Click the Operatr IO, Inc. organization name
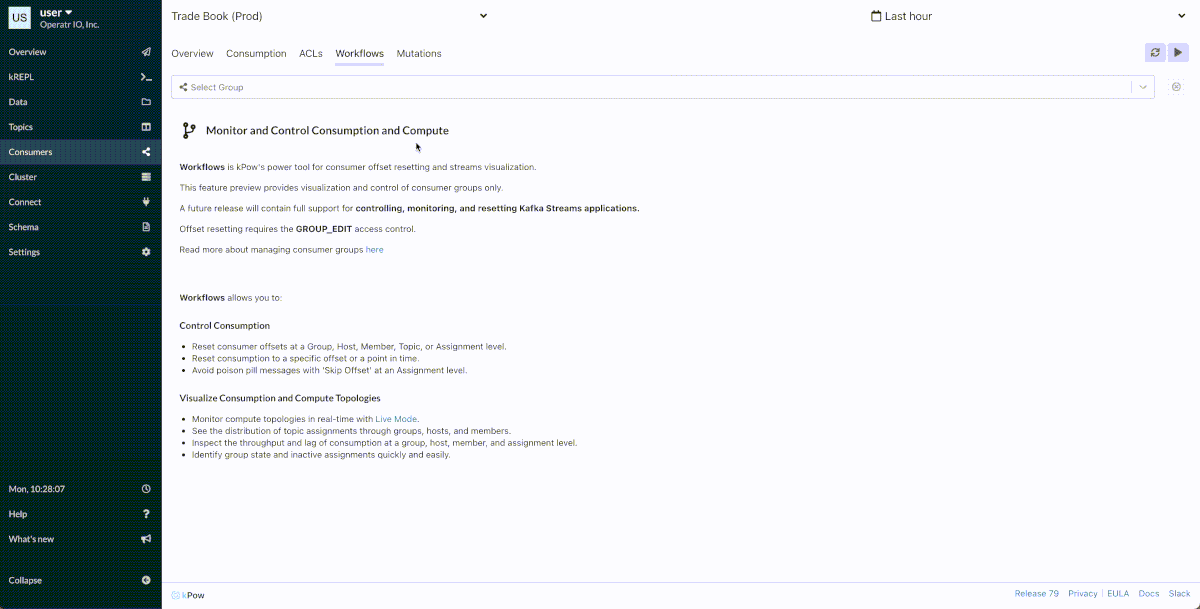This screenshot has height=609, width=1200. click(70, 24)
